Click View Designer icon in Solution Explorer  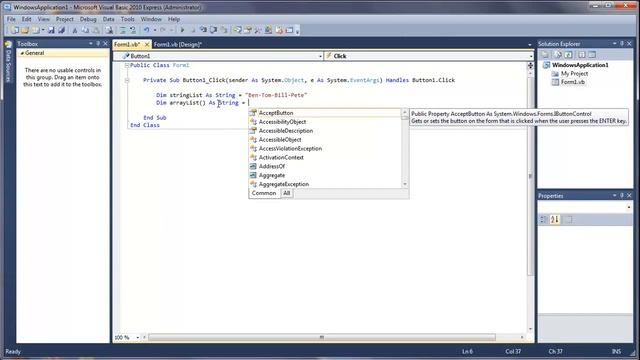[x=592, y=55]
